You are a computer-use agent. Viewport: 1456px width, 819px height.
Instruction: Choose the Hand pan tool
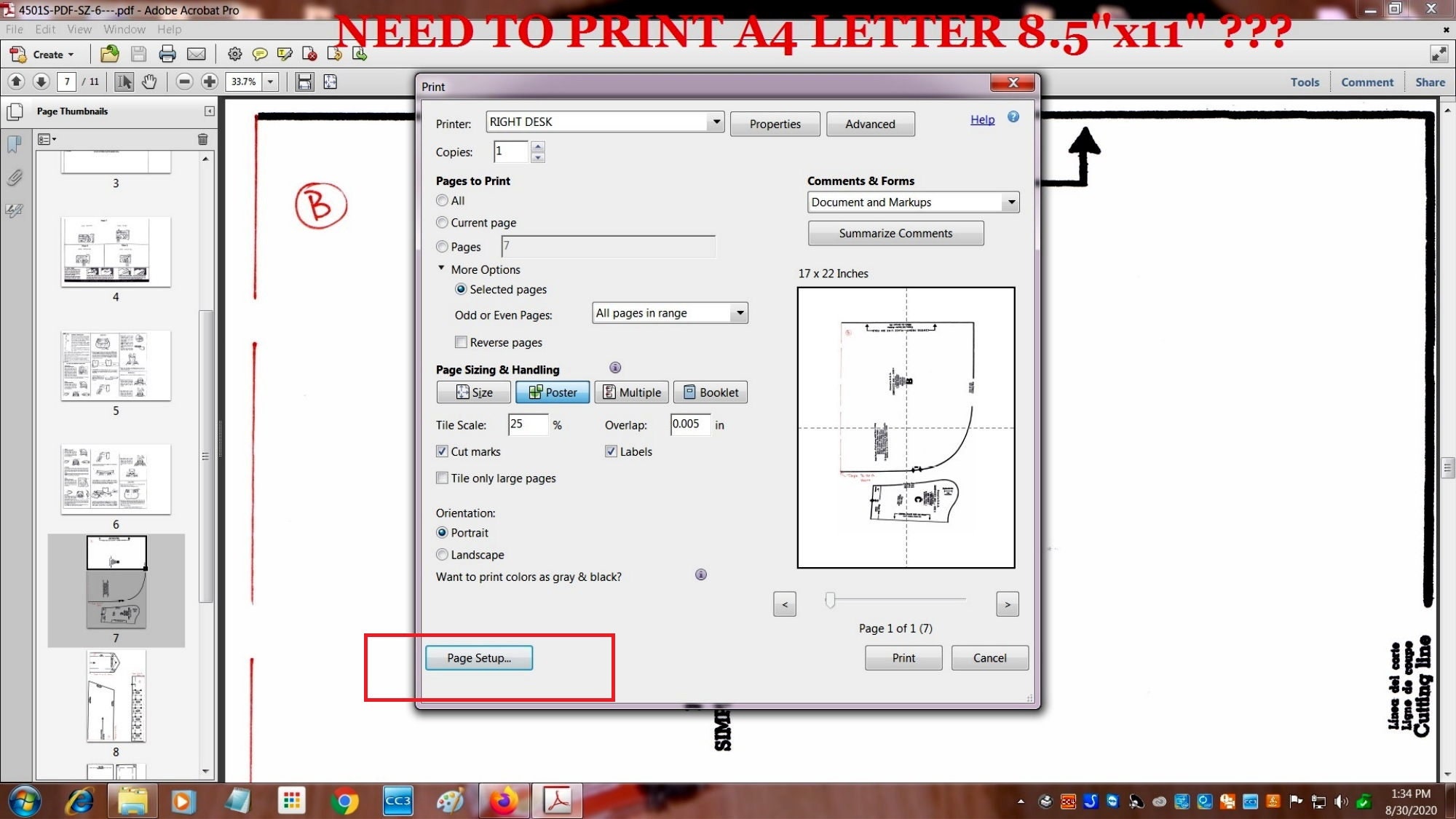(x=149, y=82)
